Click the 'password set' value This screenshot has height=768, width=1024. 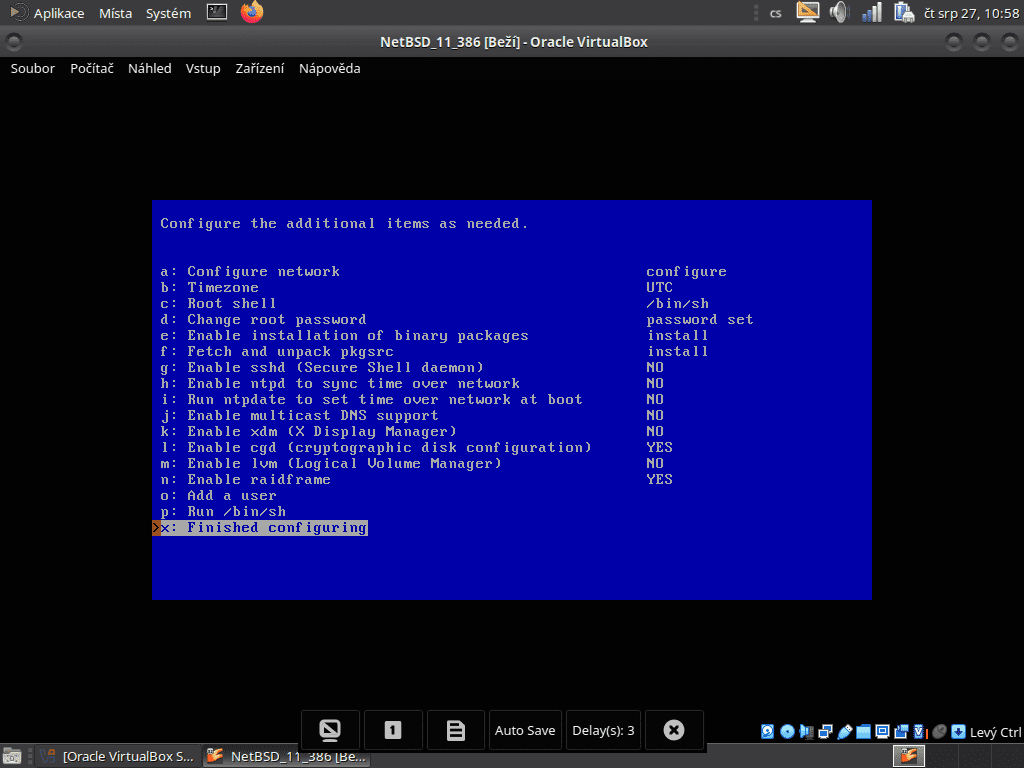(700, 320)
